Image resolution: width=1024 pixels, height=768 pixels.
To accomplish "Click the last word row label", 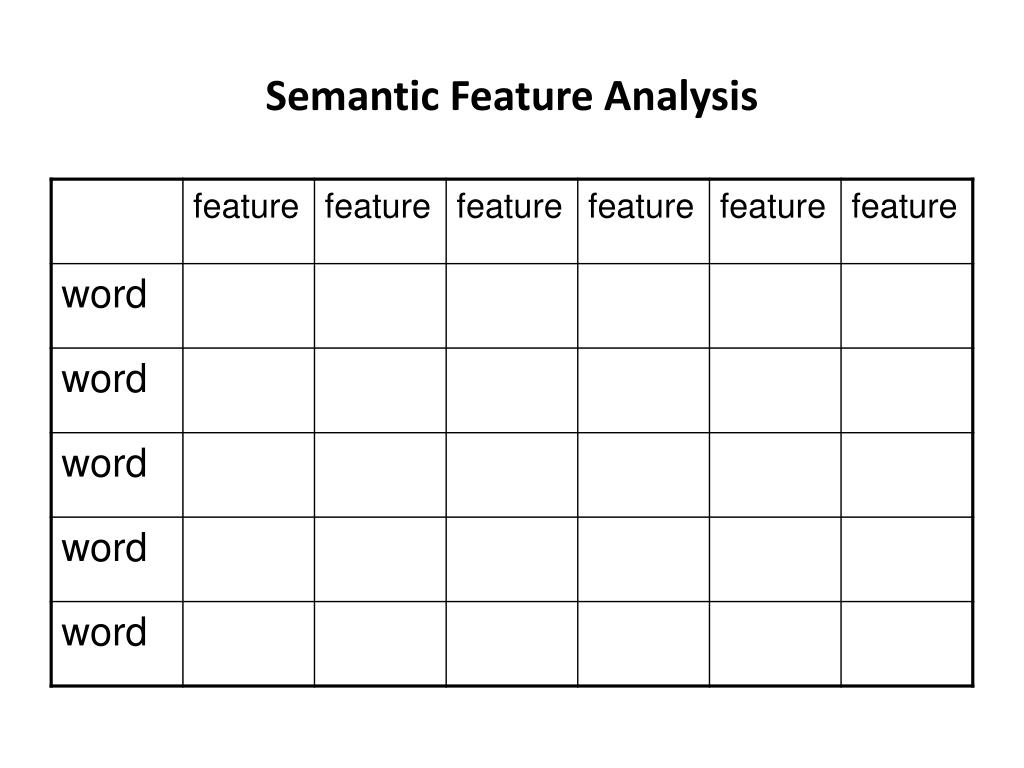I will point(105,632).
